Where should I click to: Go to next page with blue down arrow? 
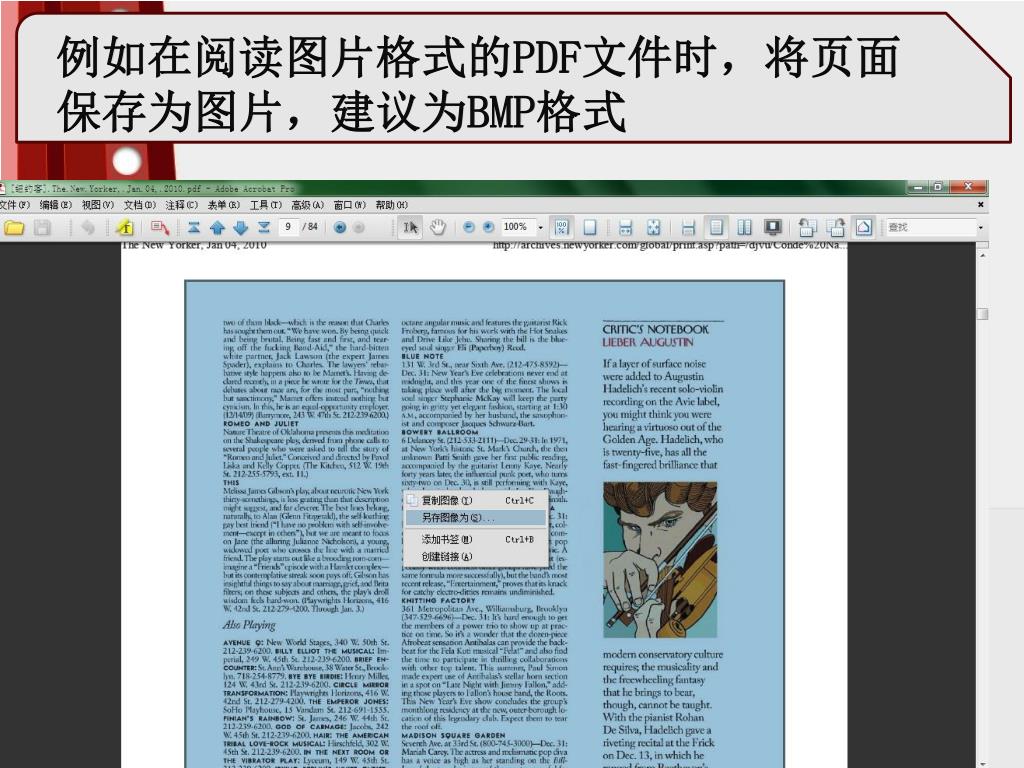[x=240, y=227]
